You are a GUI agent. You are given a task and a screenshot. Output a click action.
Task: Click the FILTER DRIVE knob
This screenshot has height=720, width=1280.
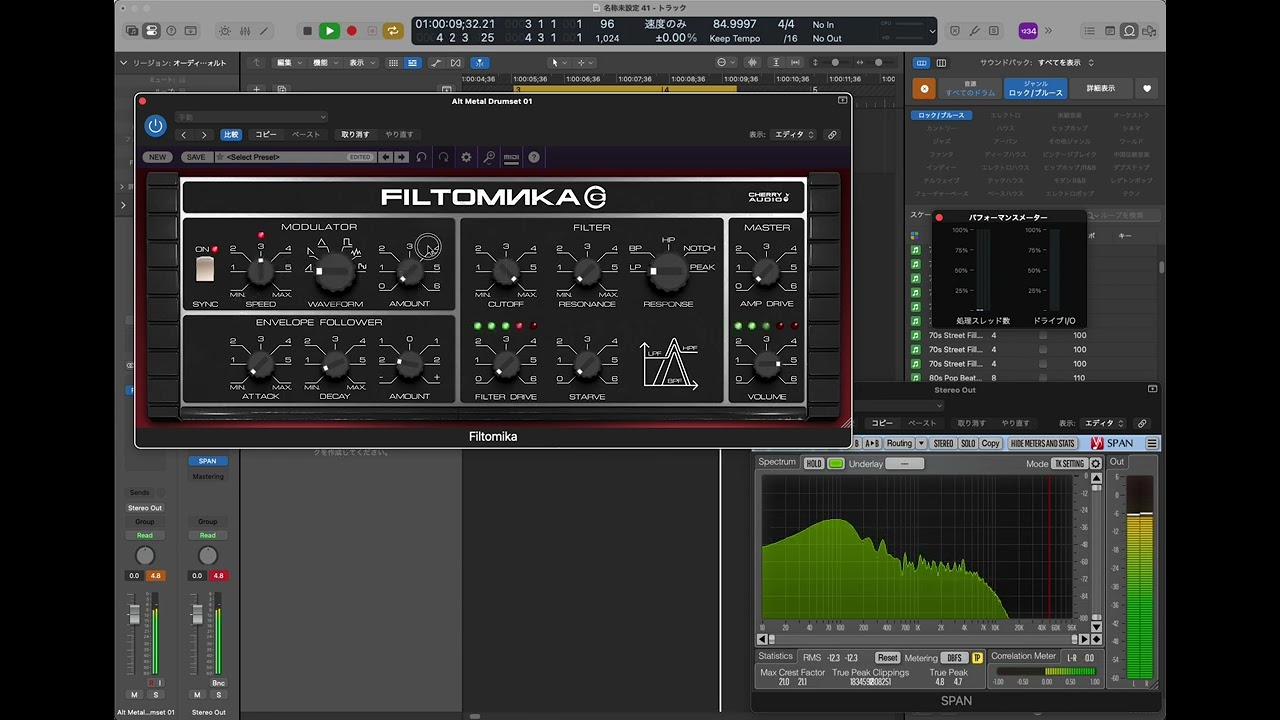coord(506,365)
